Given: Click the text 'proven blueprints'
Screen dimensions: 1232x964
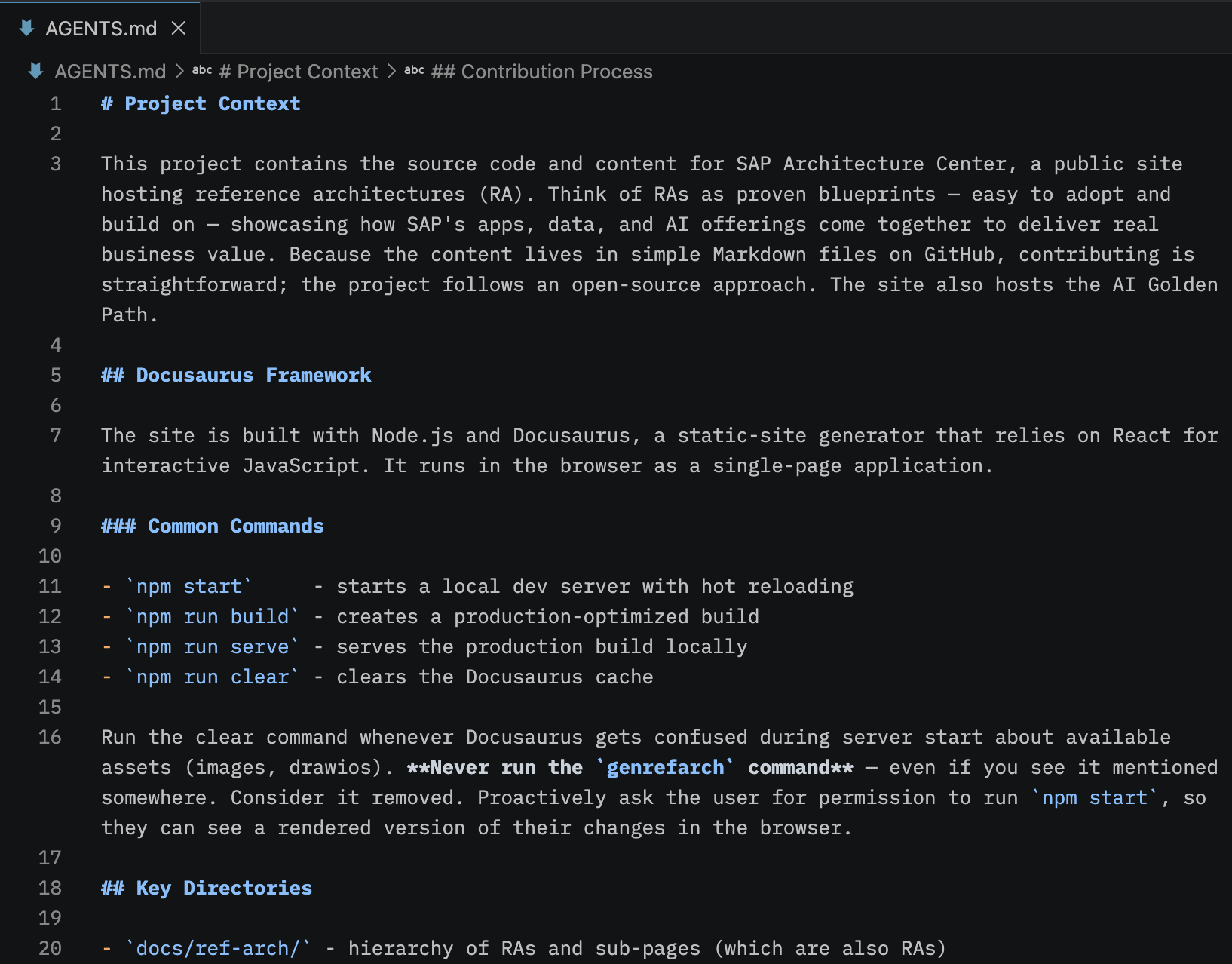Looking at the screenshot, I should coord(835,194).
